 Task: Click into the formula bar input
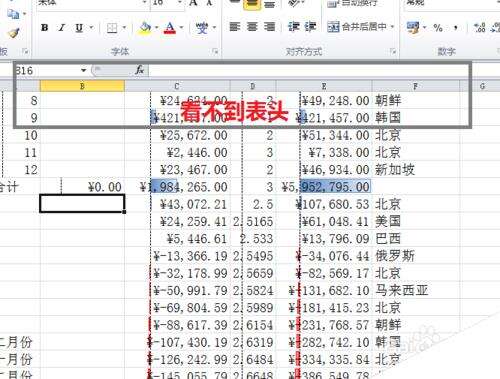[x=308, y=70]
